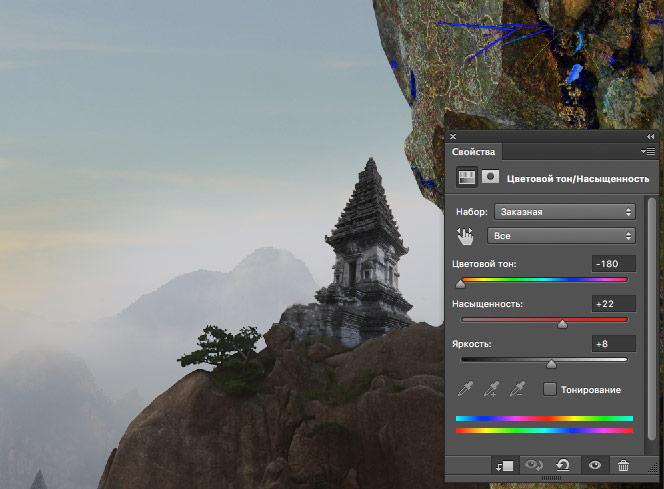Open the color range dropdown Все
Image resolution: width=664 pixels, height=489 pixels.
[x=561, y=236]
